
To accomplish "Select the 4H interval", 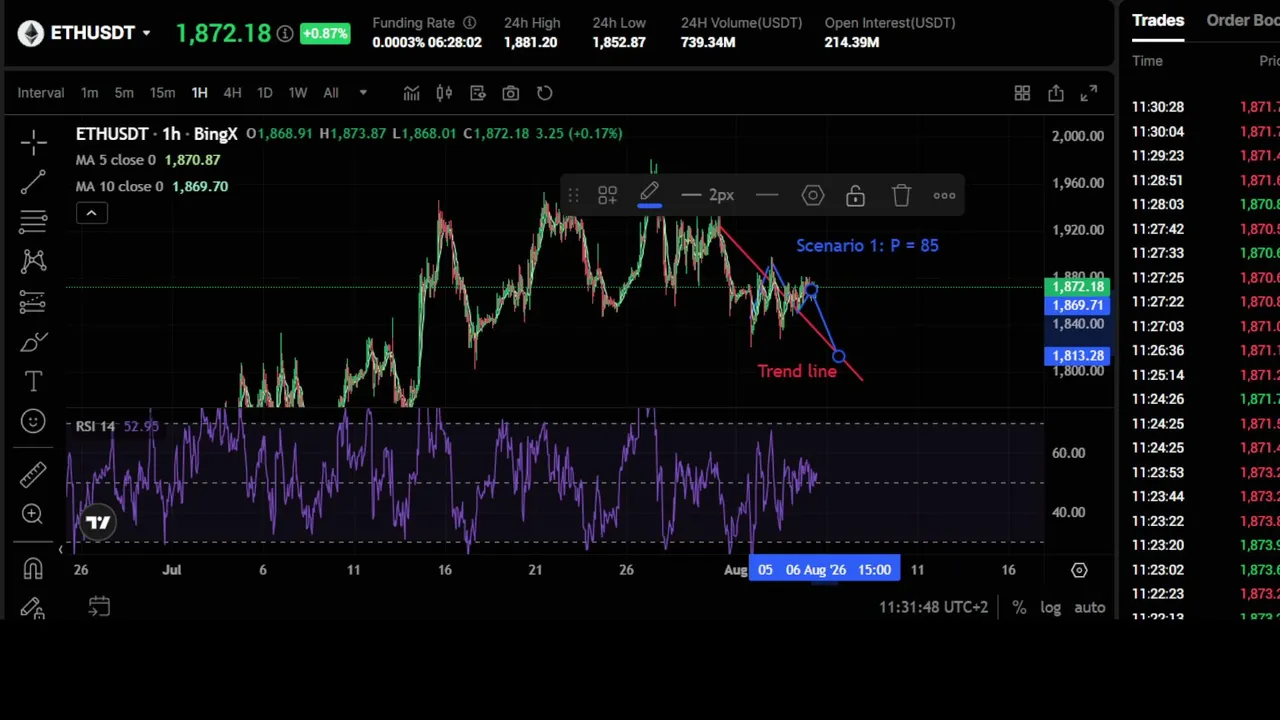I will pos(232,93).
